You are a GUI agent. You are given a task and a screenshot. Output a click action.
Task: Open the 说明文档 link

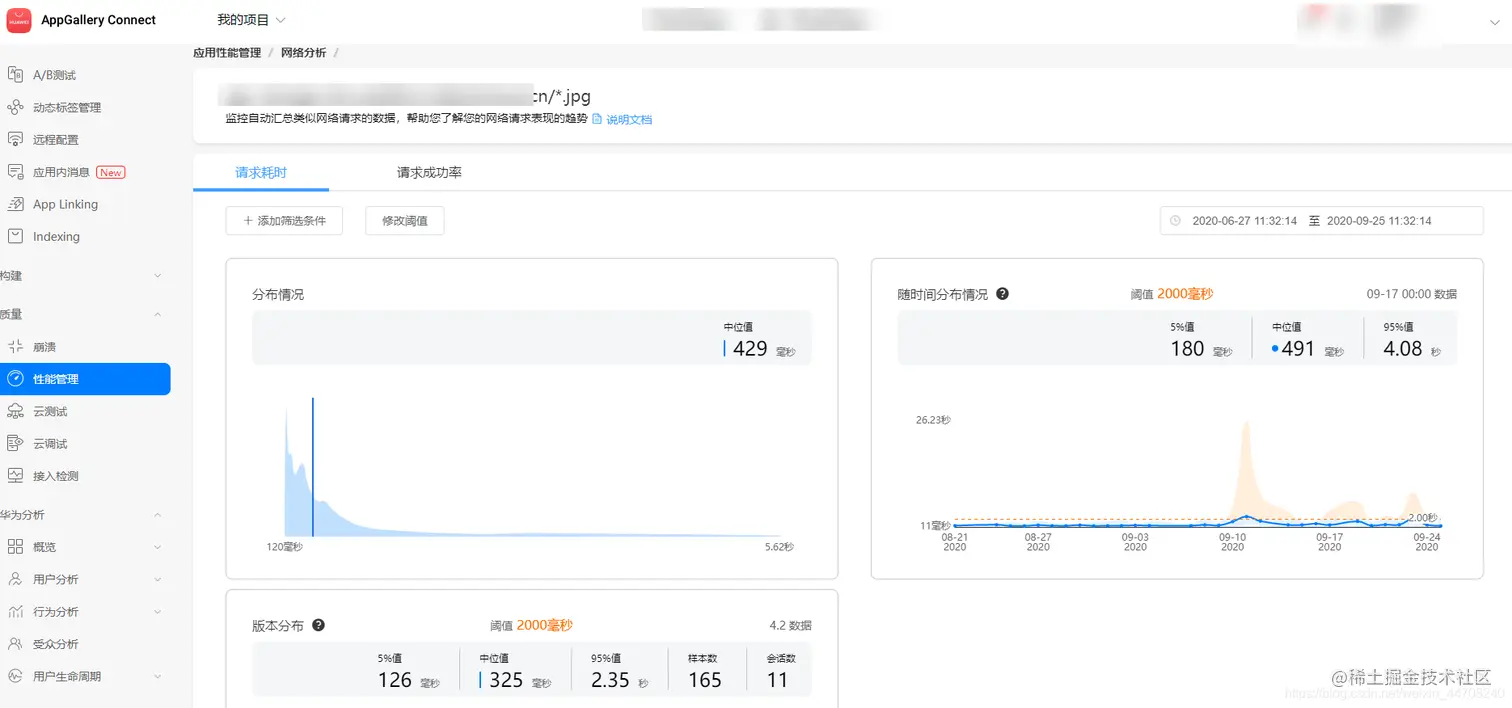coord(629,119)
